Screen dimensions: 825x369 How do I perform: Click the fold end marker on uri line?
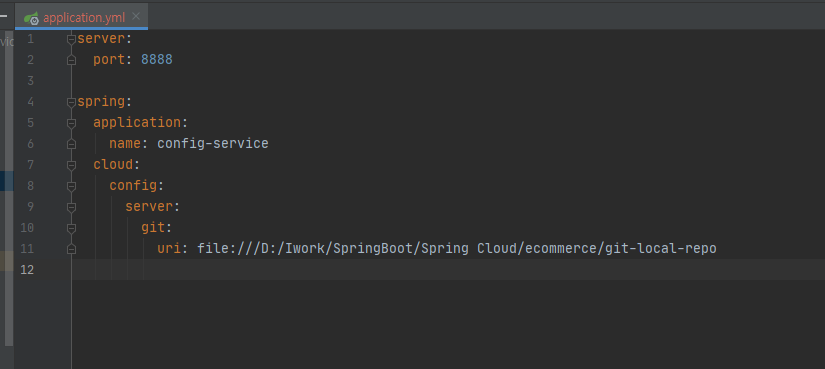(72, 250)
